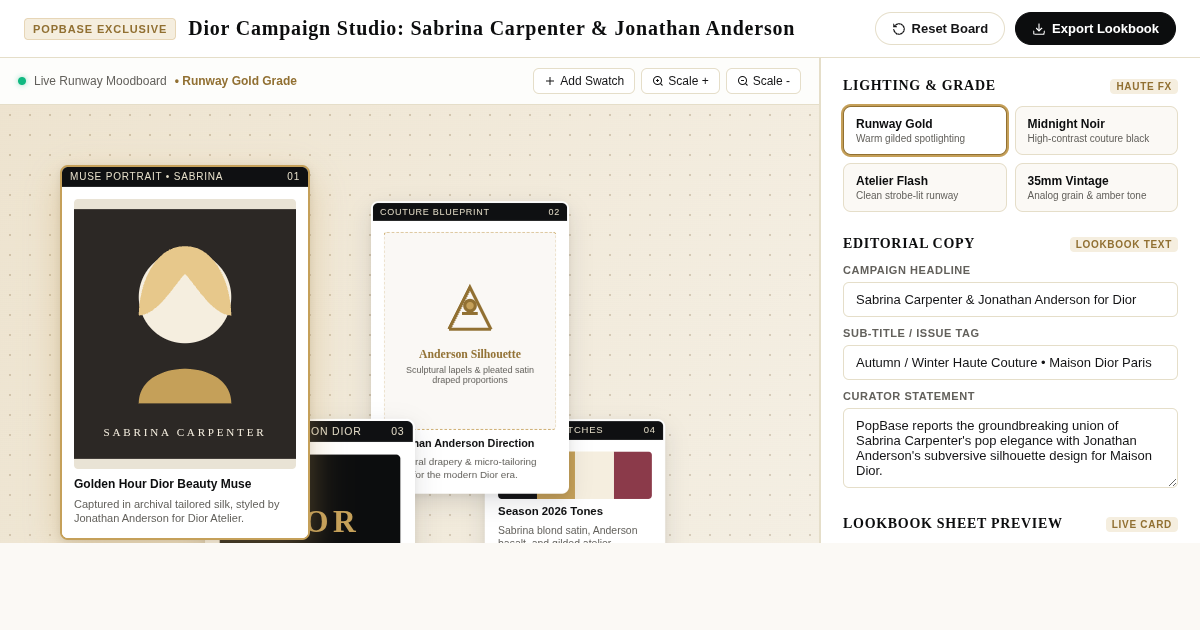Viewport: 1200px width, 630px height.
Task: Click the Dior Campaign Studio page title
Action: click(x=492, y=28)
